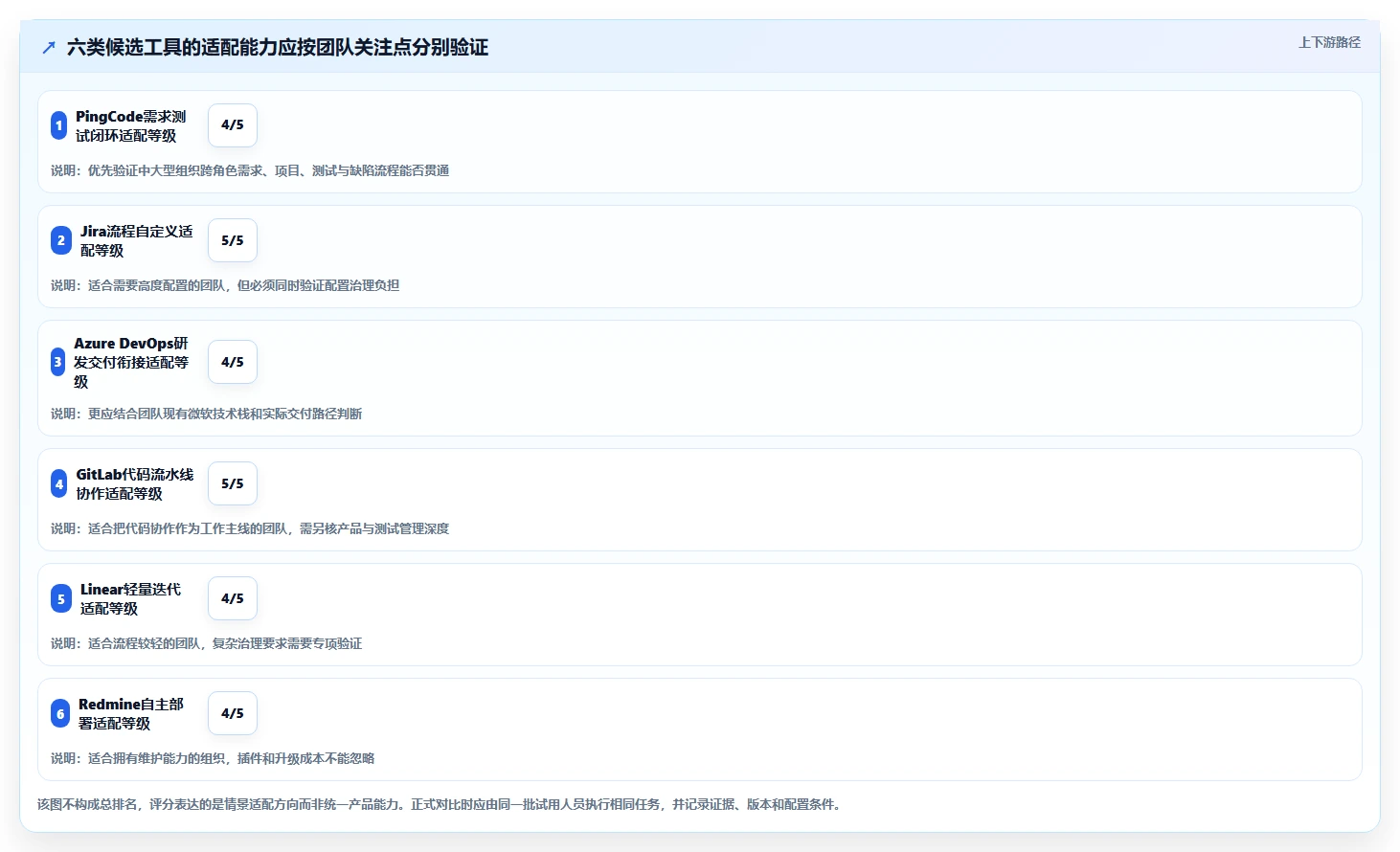1400x852 pixels.
Task: Select number badge 5 for Linear
Action: tap(61, 598)
